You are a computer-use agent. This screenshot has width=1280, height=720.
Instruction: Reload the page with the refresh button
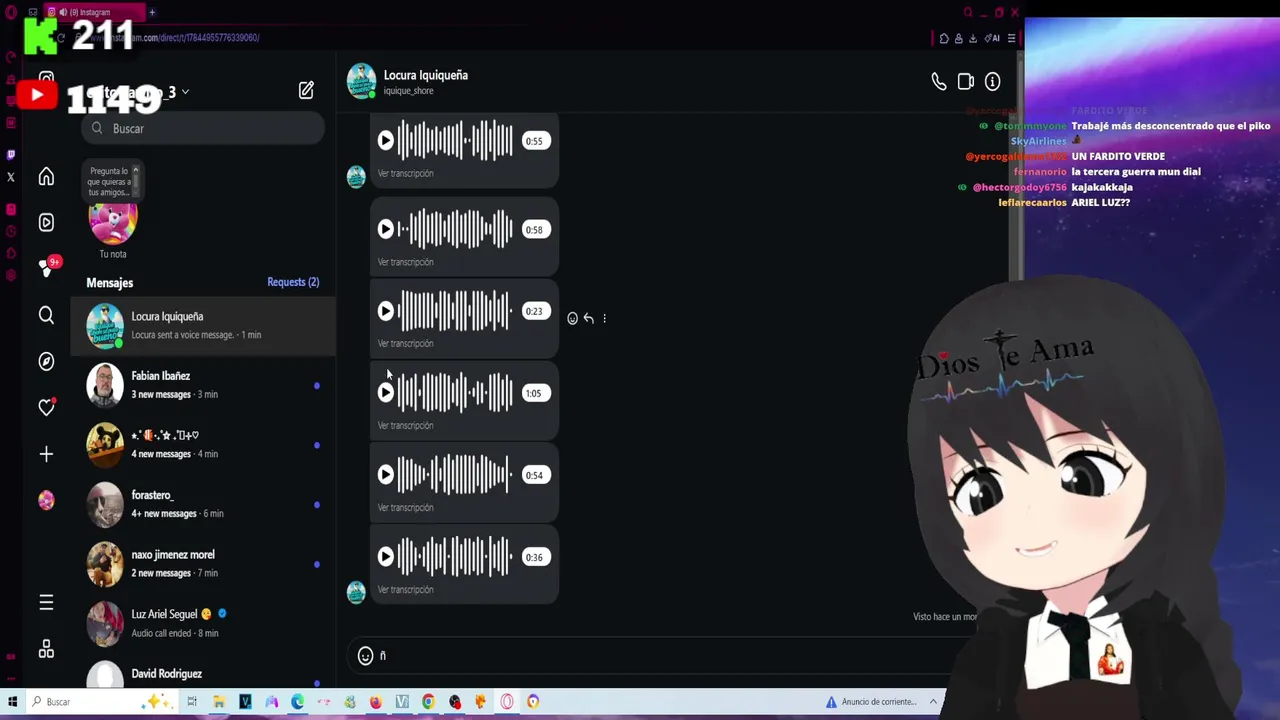point(61,38)
